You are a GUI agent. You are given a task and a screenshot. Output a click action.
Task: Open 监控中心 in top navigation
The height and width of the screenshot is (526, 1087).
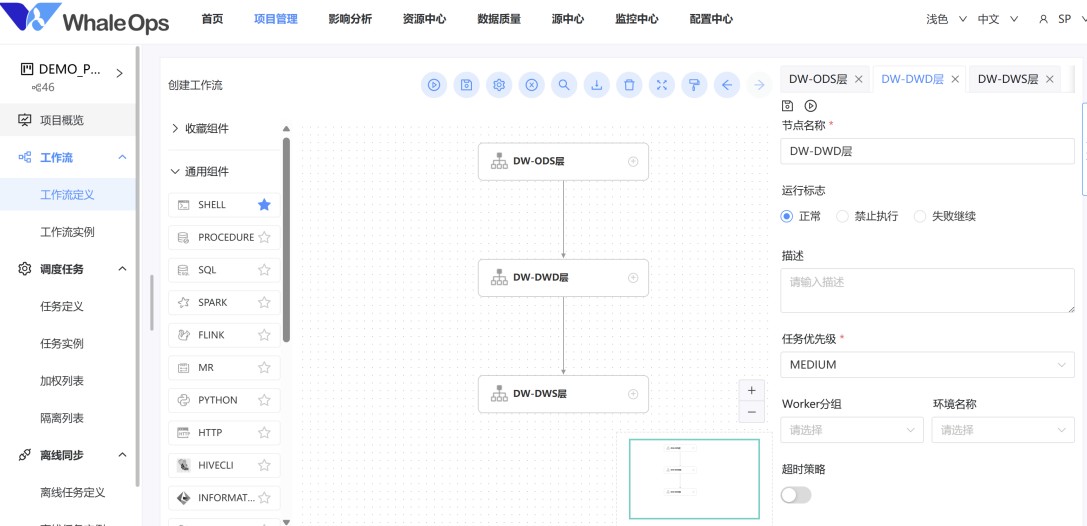point(636,19)
